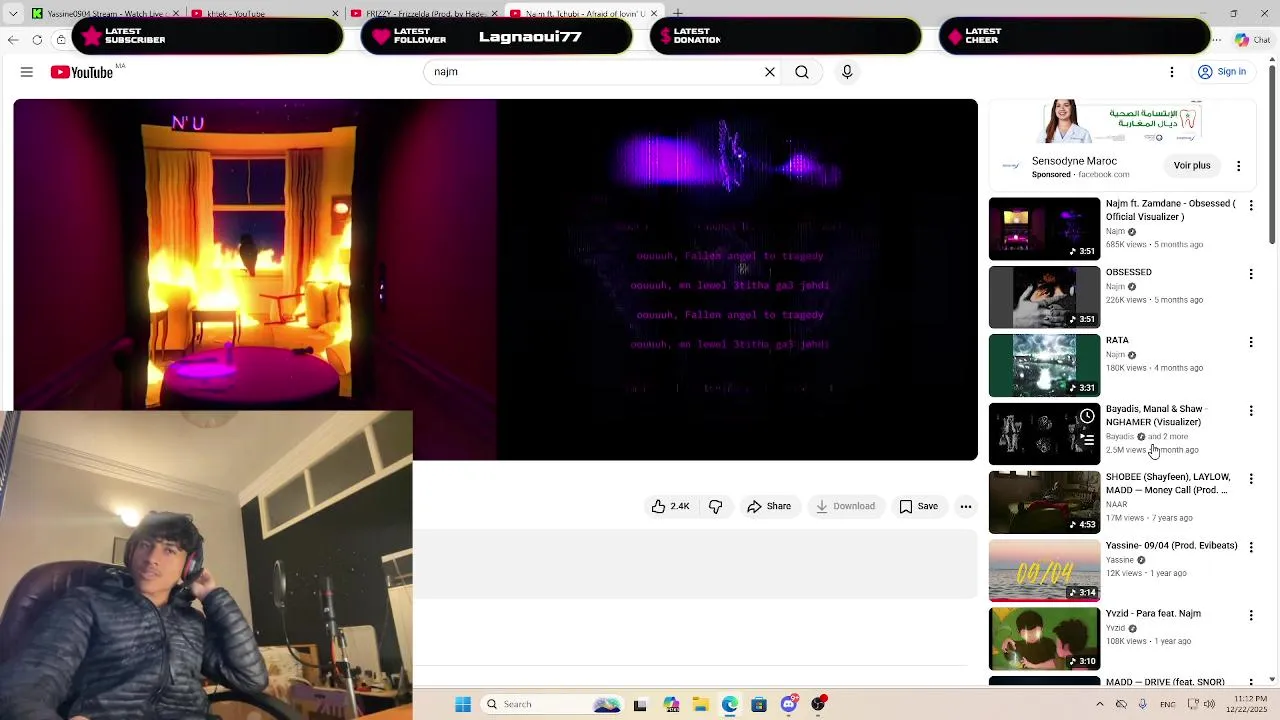Open OBS Studio from the taskbar
Image resolution: width=1280 pixels, height=720 pixels.
818,704
